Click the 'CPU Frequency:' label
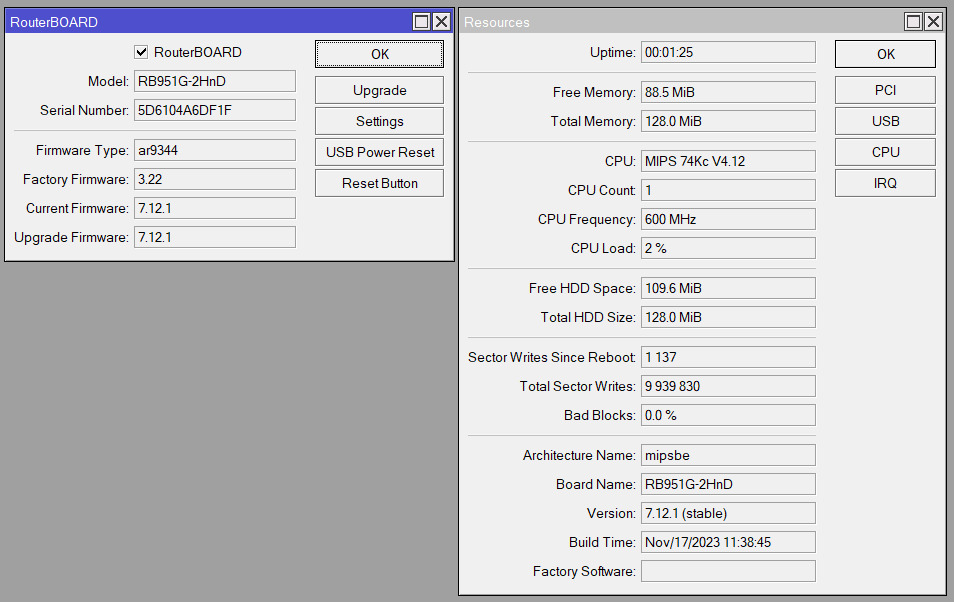Screen dimensions: 954x602 point(587,219)
